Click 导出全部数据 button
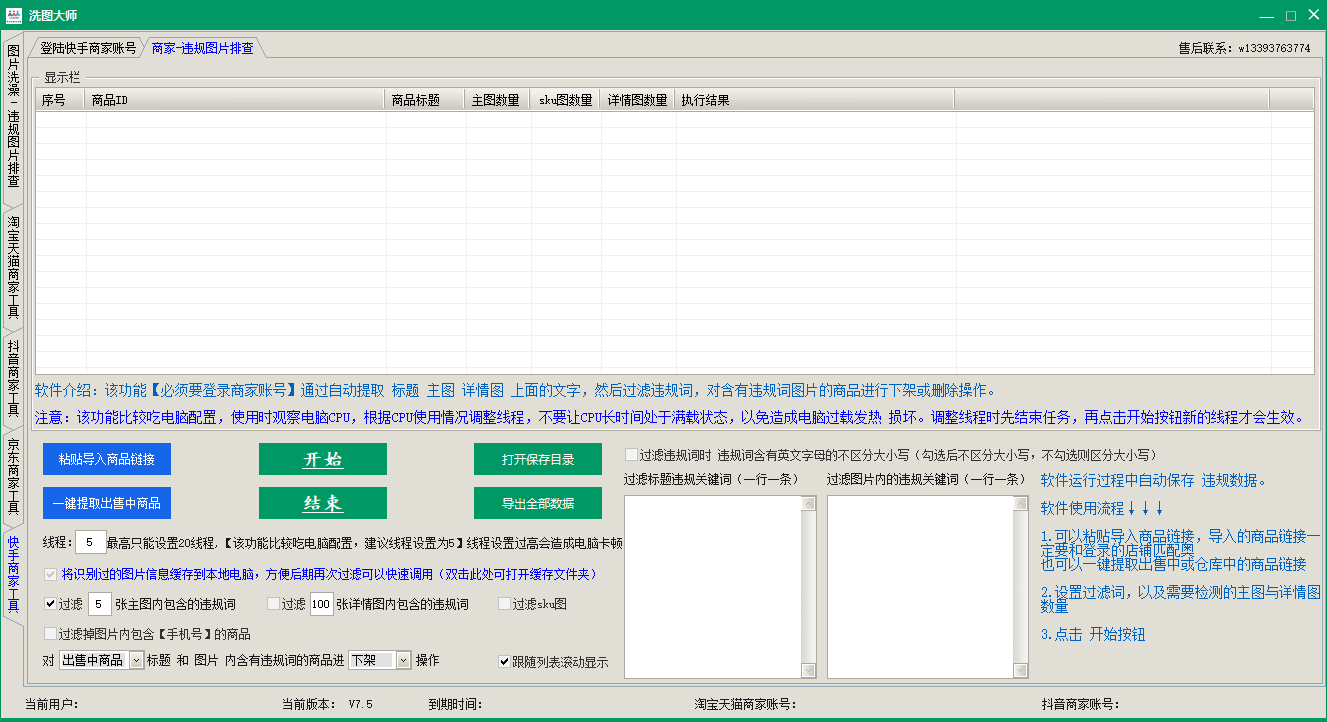 point(538,503)
